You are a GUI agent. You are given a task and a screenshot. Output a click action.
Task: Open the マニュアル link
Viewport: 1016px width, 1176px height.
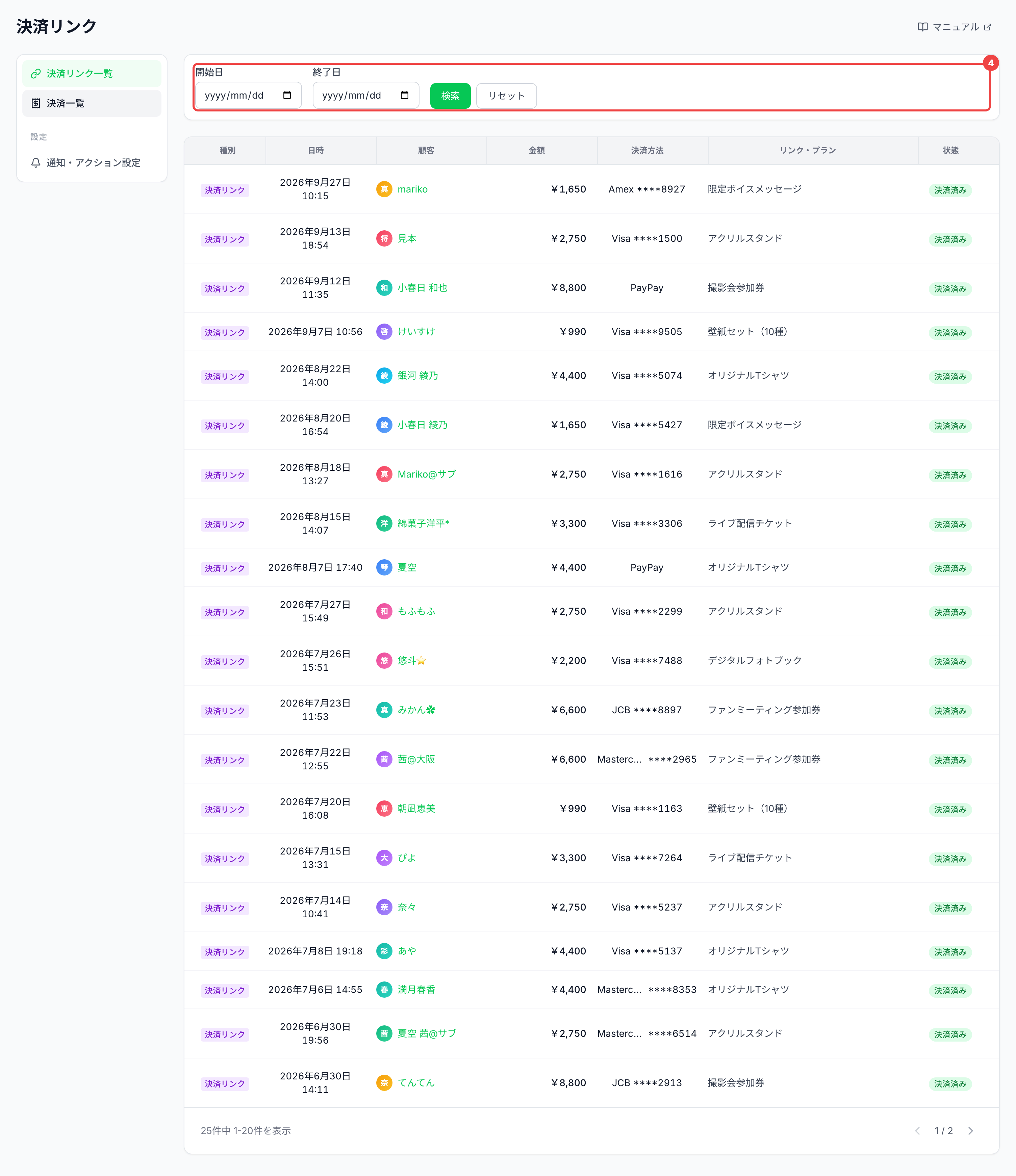point(954,27)
